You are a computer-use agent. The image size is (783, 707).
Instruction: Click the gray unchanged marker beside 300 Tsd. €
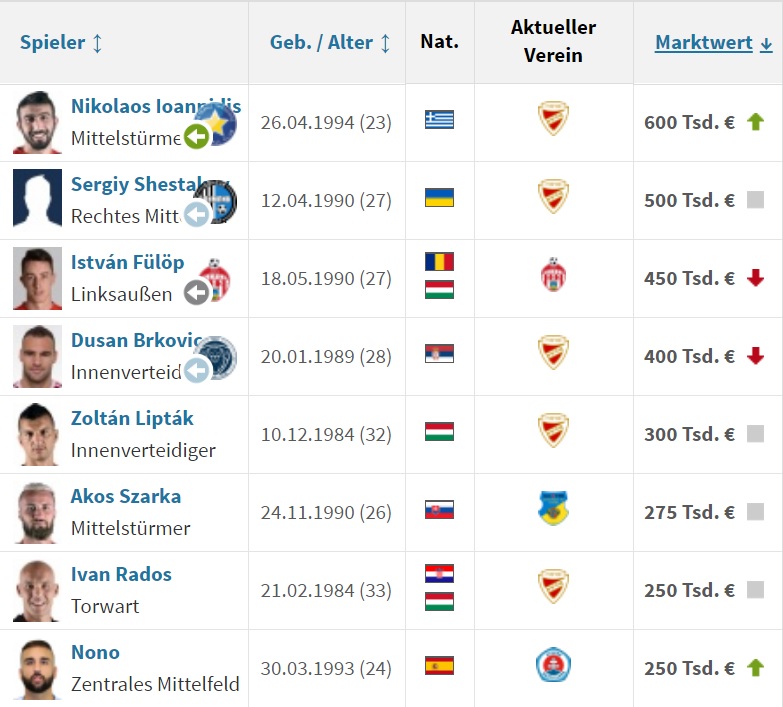[755, 434]
